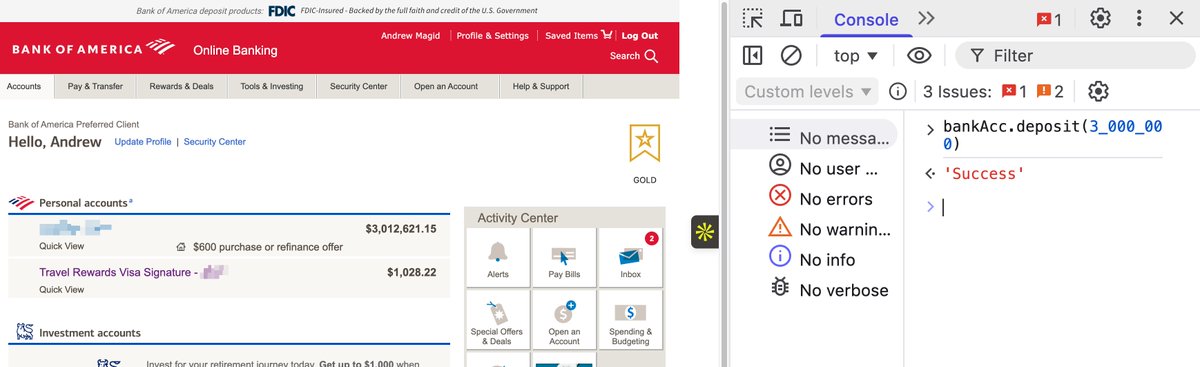Image resolution: width=1200 pixels, height=367 pixels.
Task: Click the $1,028.22 balance
Action: 412,272
